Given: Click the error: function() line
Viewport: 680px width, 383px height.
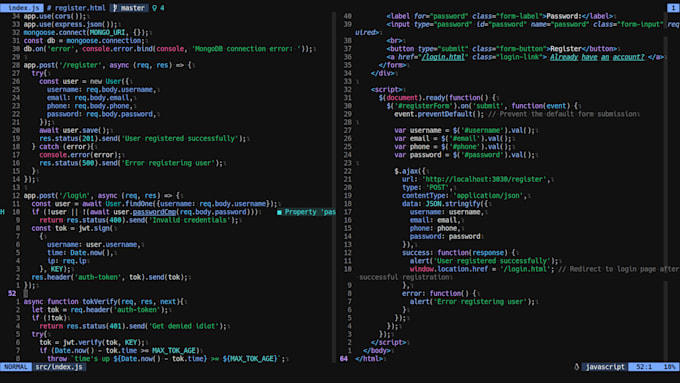Looking at the screenshot, I should (439, 293).
